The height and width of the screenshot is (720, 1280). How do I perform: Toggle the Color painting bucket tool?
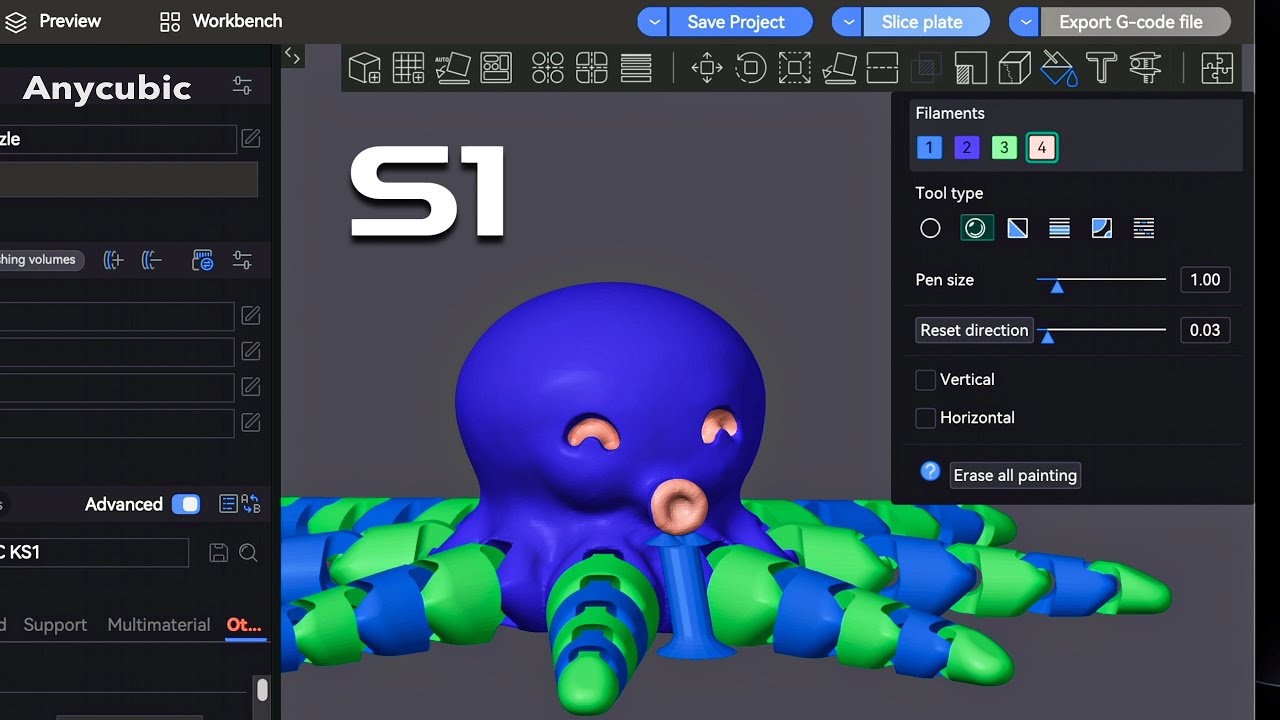(x=1058, y=68)
